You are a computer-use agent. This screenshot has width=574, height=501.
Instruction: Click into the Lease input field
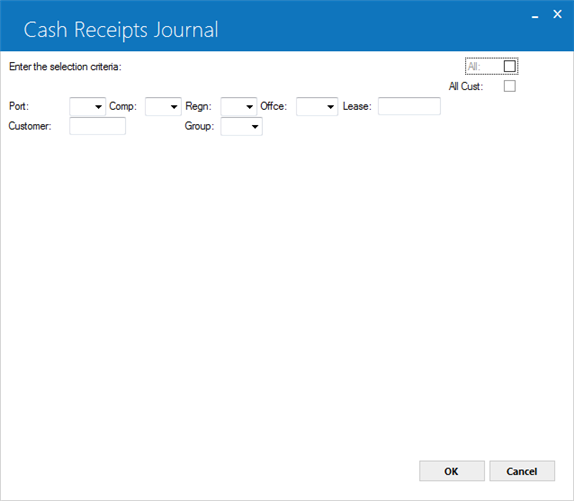click(409, 106)
